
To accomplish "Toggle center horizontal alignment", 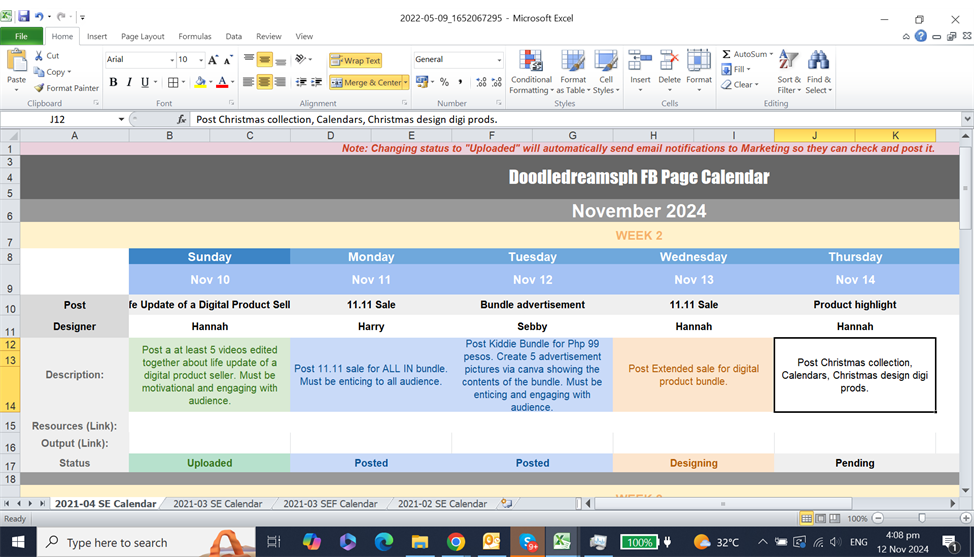I will pos(264,82).
